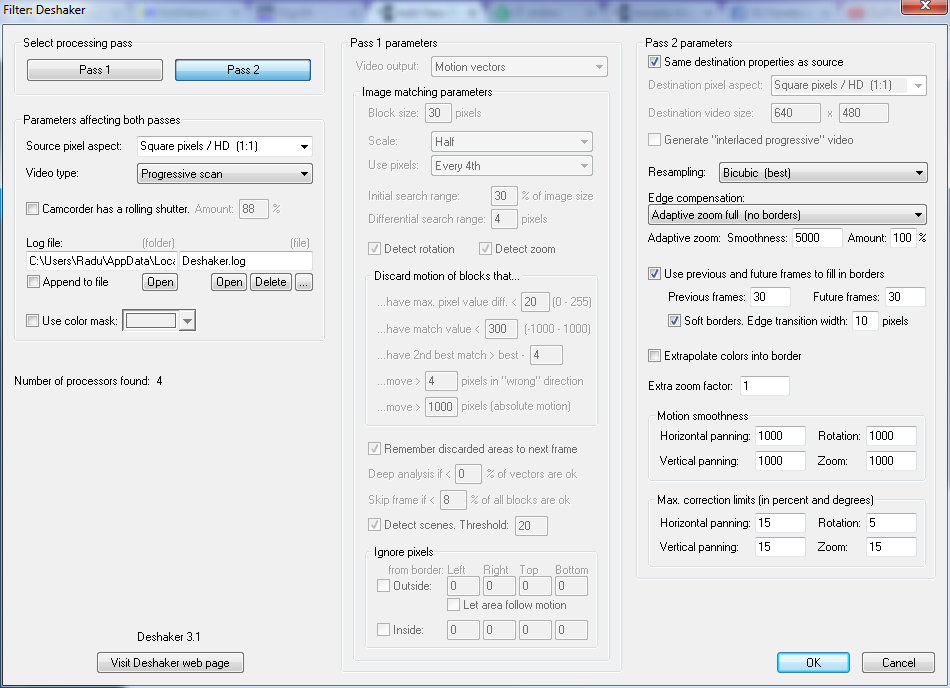The width and height of the screenshot is (950, 688).
Task: Open the Resampling dropdown
Action: (x=823, y=173)
